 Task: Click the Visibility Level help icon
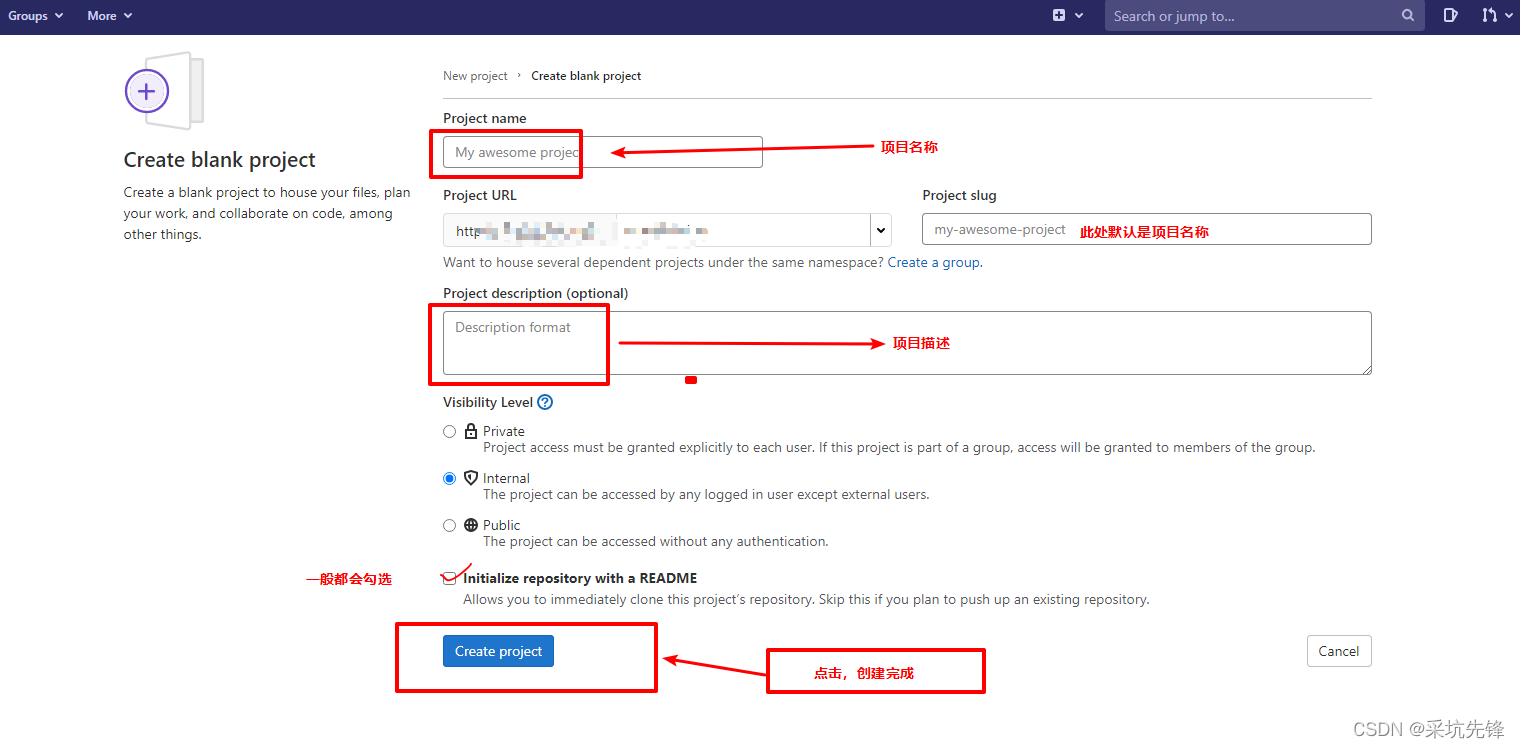545,402
